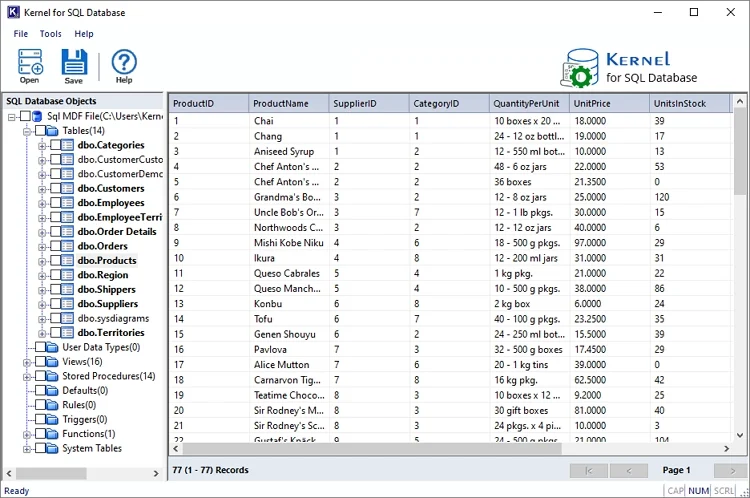Check the Sql MDF File root checkbox
Viewport: 750px width, 498px height.
pos(25,116)
